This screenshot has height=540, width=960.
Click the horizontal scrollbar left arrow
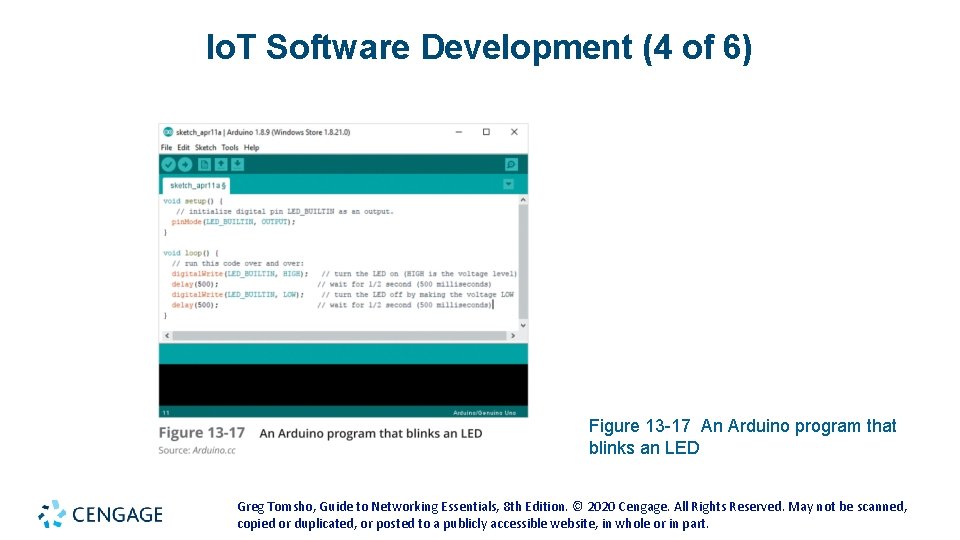(x=167, y=336)
